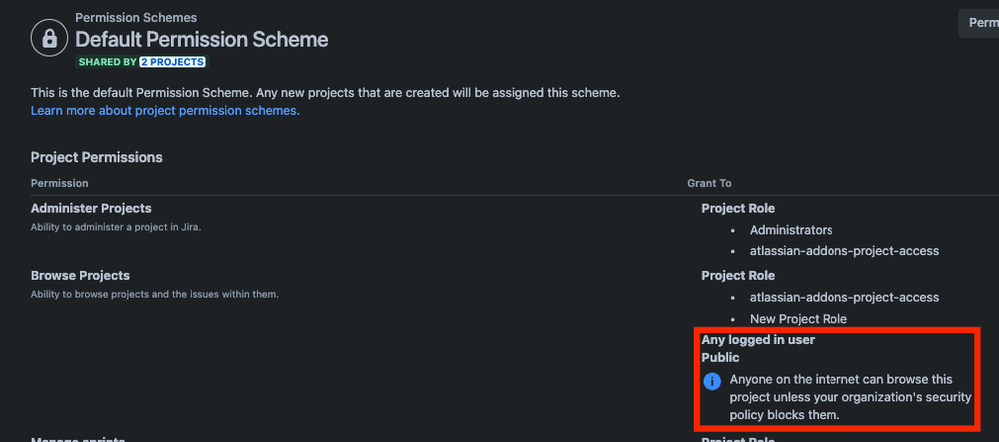Image resolution: width=999 pixels, height=442 pixels.
Task: Click the Administrators role entry
Action: 791,230
